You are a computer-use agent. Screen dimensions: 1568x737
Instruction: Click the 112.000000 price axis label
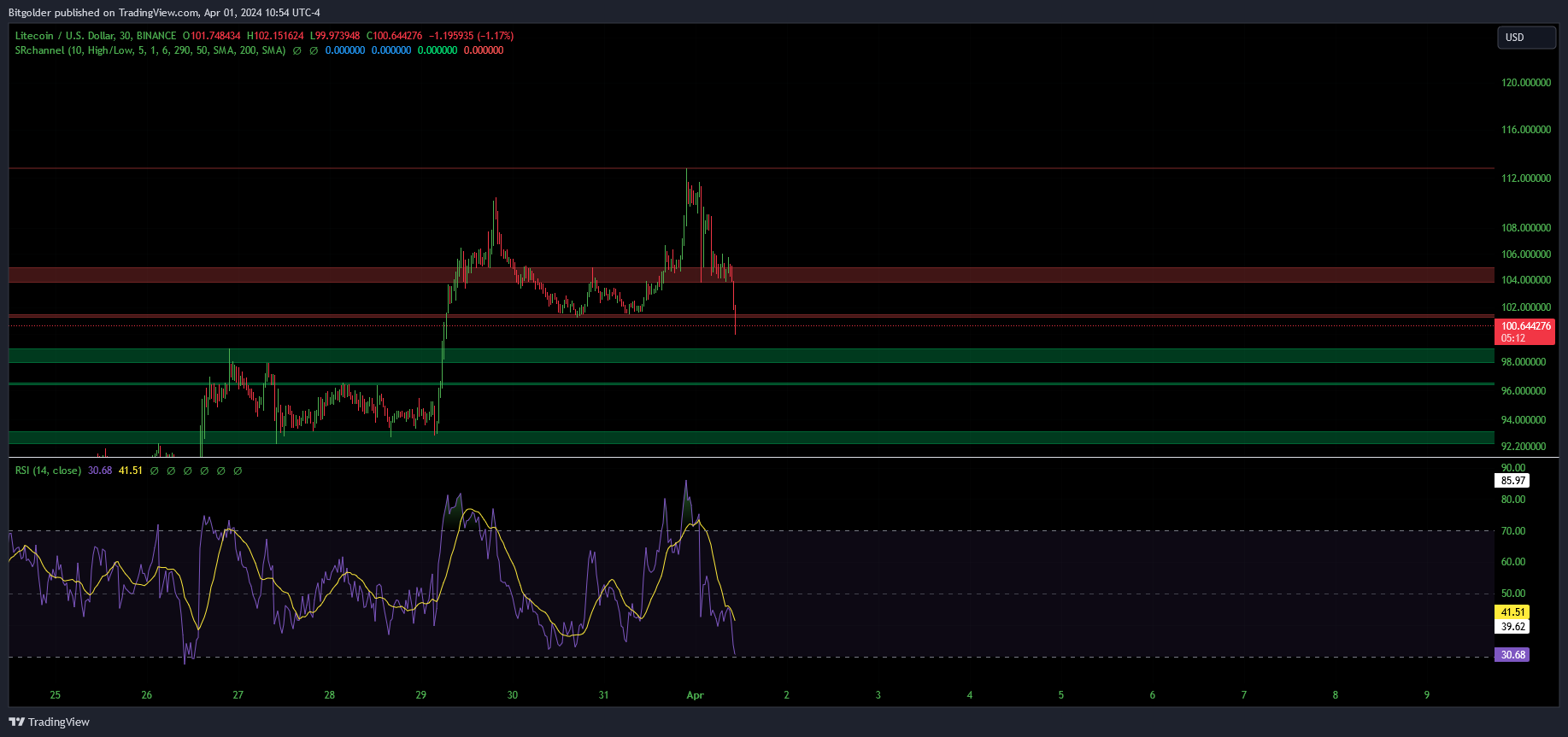[x=1526, y=178]
